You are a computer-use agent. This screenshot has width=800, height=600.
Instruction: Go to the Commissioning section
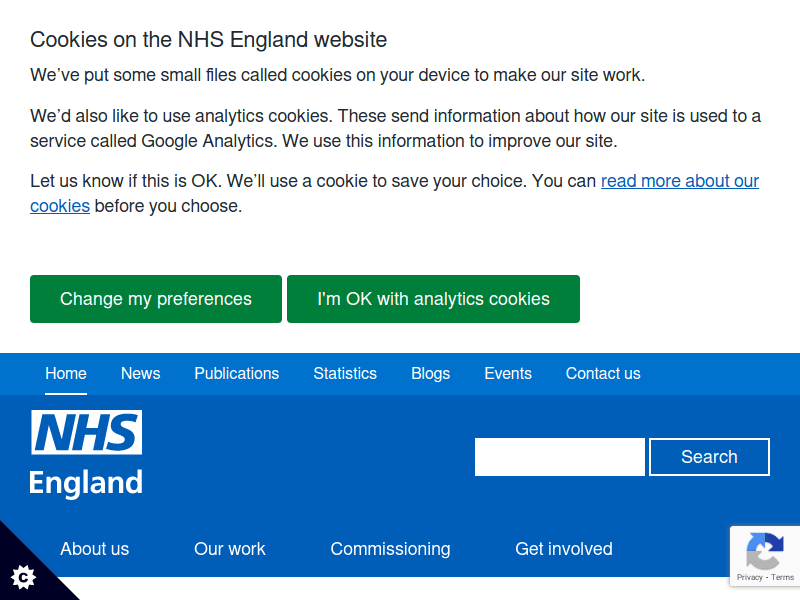[x=390, y=549]
